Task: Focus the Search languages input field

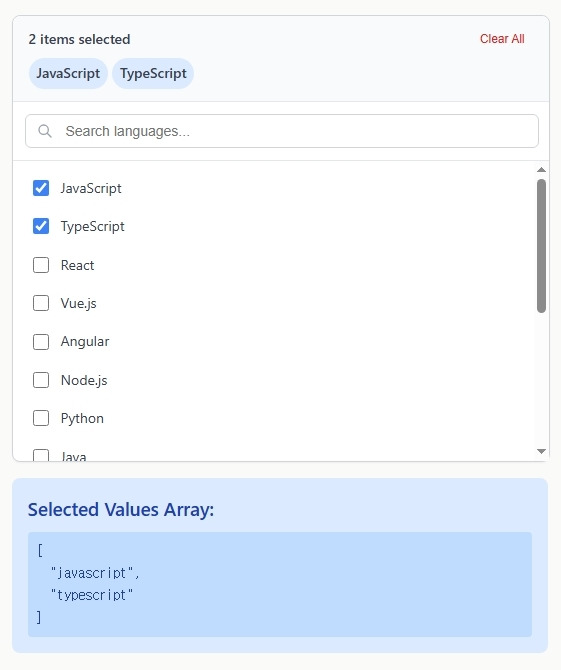Action: pos(282,131)
